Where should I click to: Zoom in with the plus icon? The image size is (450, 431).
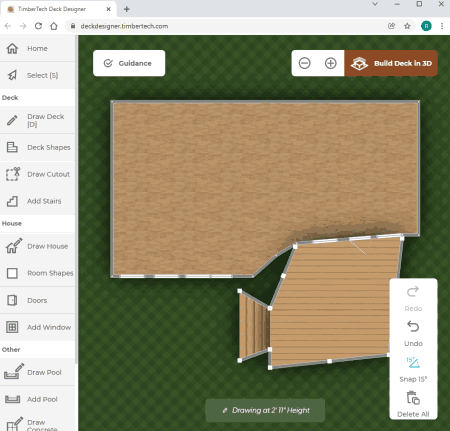pyautogui.click(x=331, y=63)
